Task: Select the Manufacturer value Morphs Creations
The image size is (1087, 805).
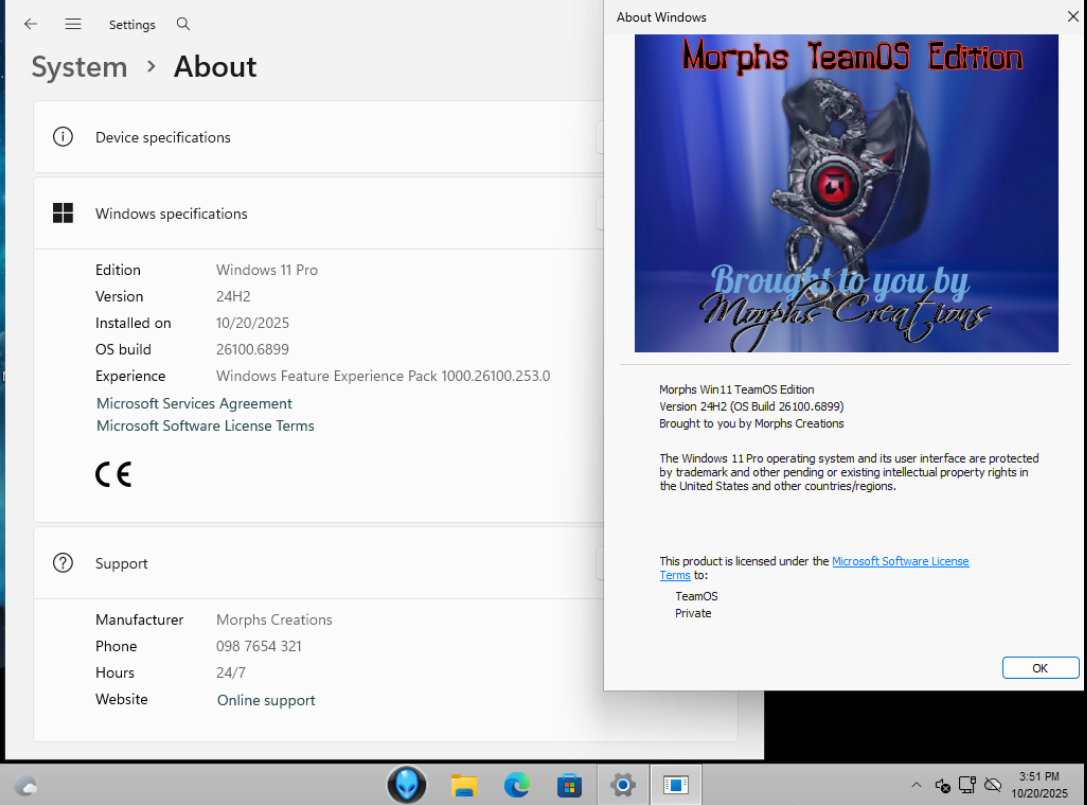Action: [x=274, y=620]
